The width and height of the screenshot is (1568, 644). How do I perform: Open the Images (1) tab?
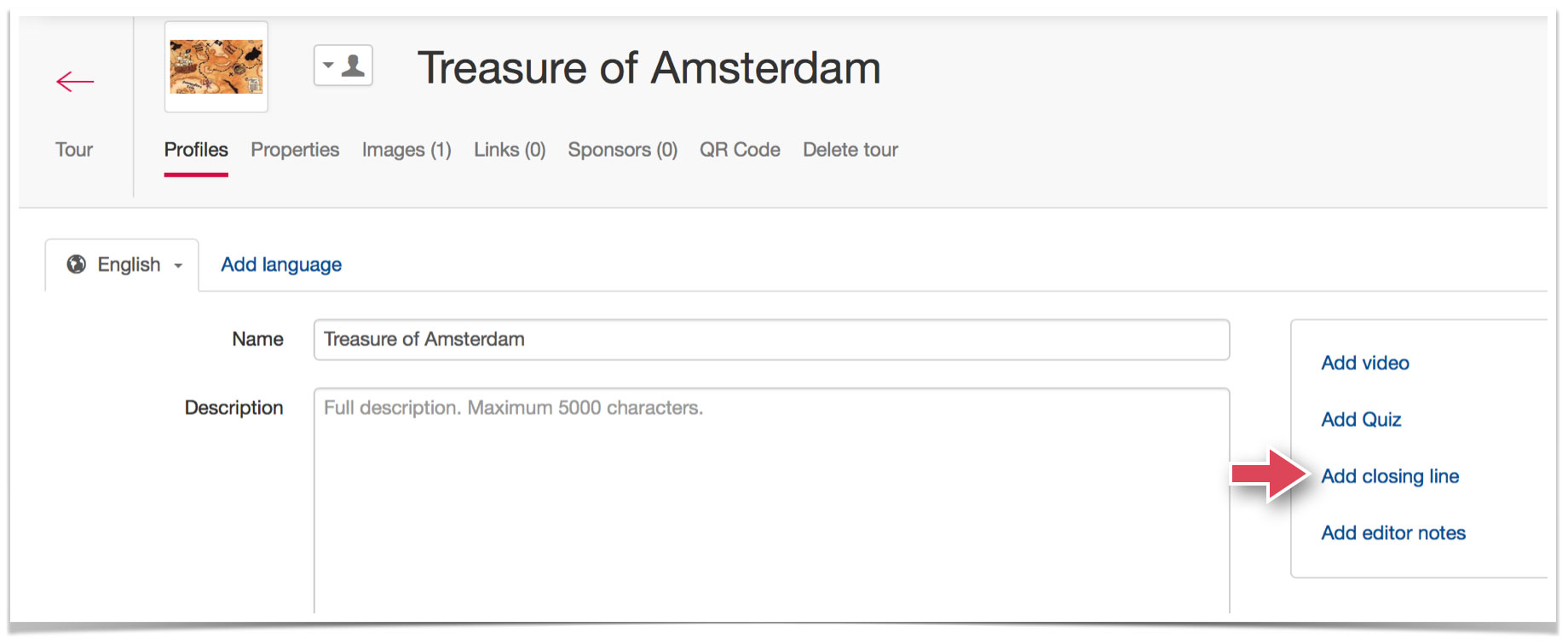[x=406, y=150]
